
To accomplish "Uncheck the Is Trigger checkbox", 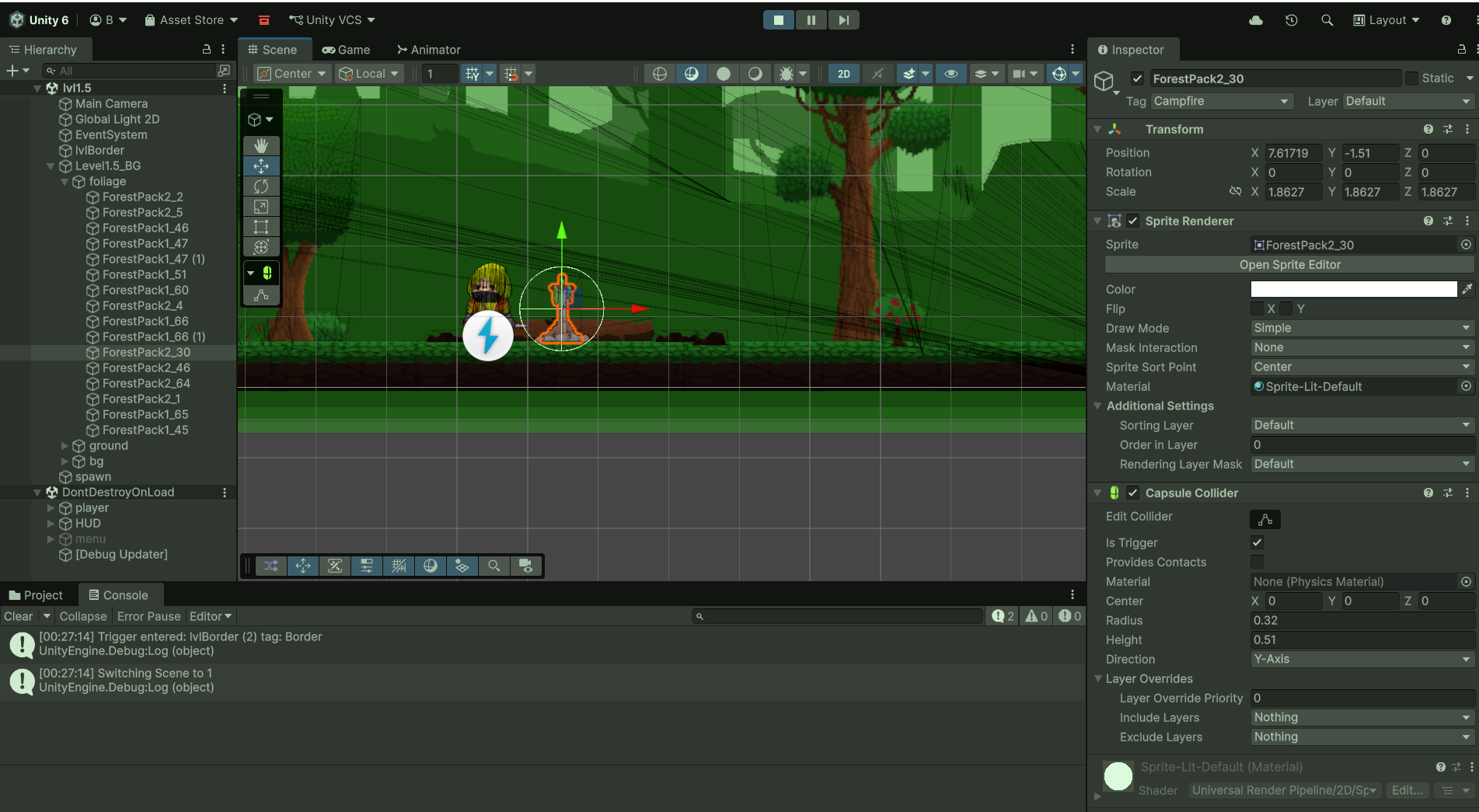I will [x=1257, y=542].
